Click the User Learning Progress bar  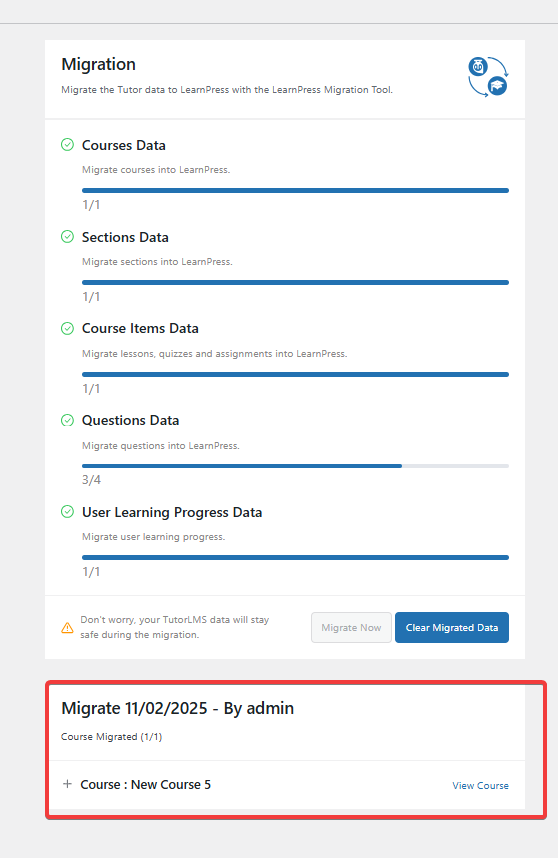pyautogui.click(x=295, y=558)
